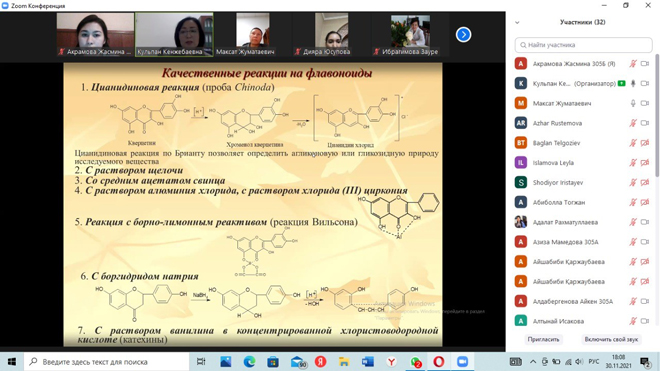Click the muted mic icon for Azhar Rustemova
The image size is (660, 371).
tap(633, 123)
